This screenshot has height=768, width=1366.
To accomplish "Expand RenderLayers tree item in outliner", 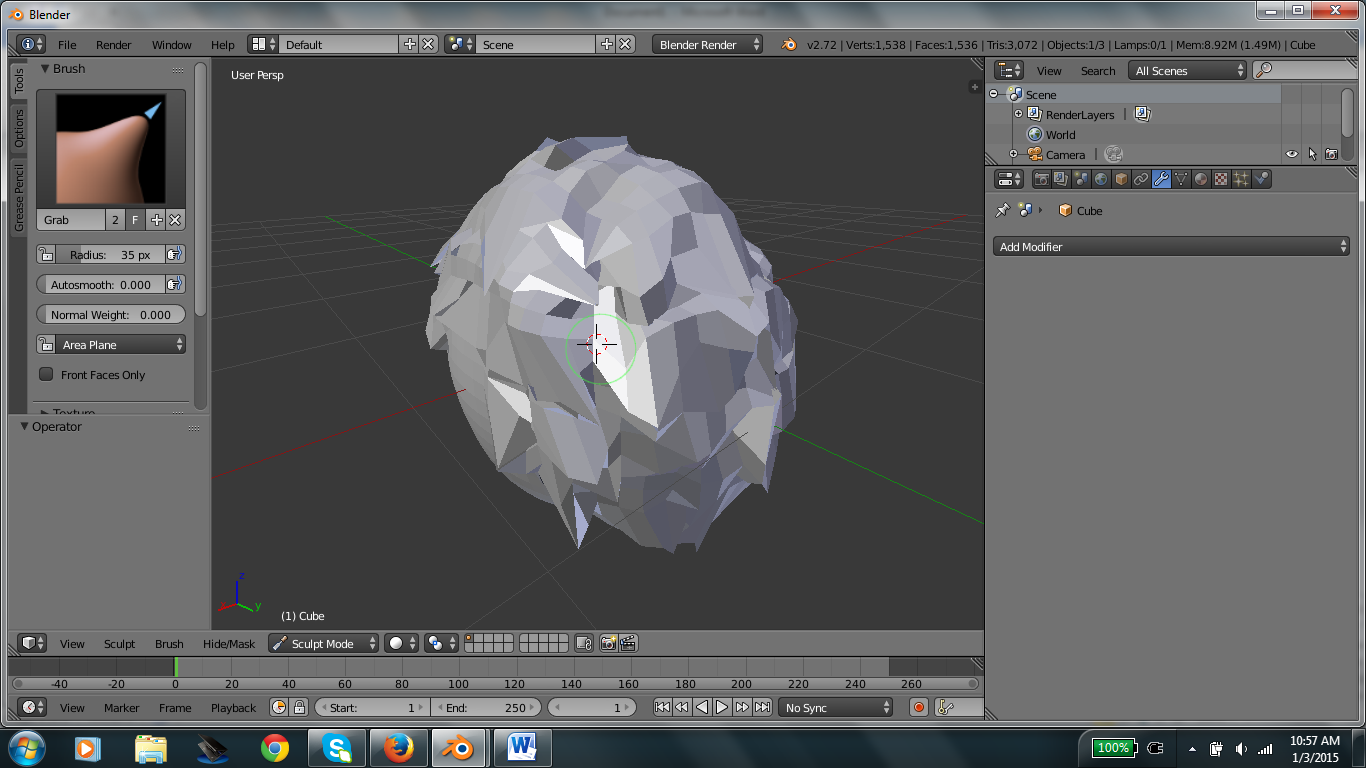I will click(1019, 114).
